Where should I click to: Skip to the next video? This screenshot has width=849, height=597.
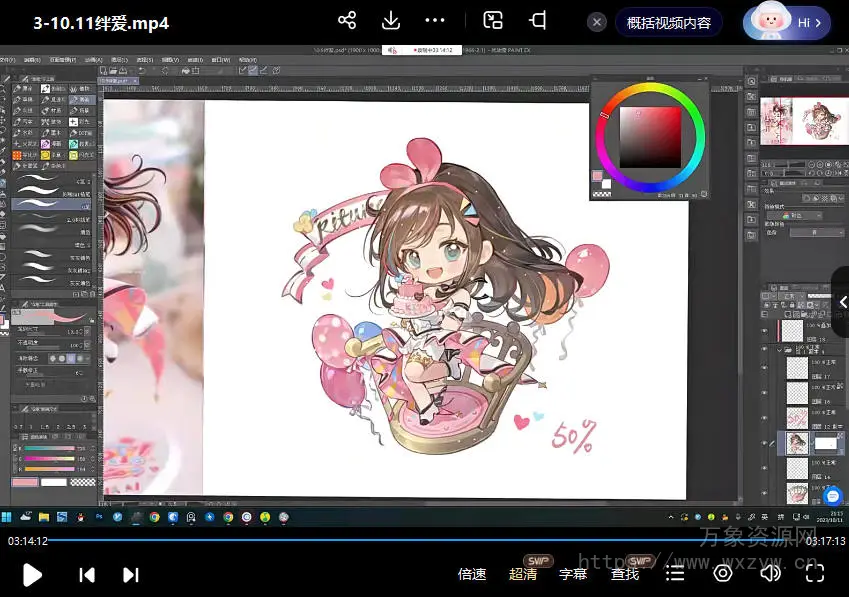131,574
